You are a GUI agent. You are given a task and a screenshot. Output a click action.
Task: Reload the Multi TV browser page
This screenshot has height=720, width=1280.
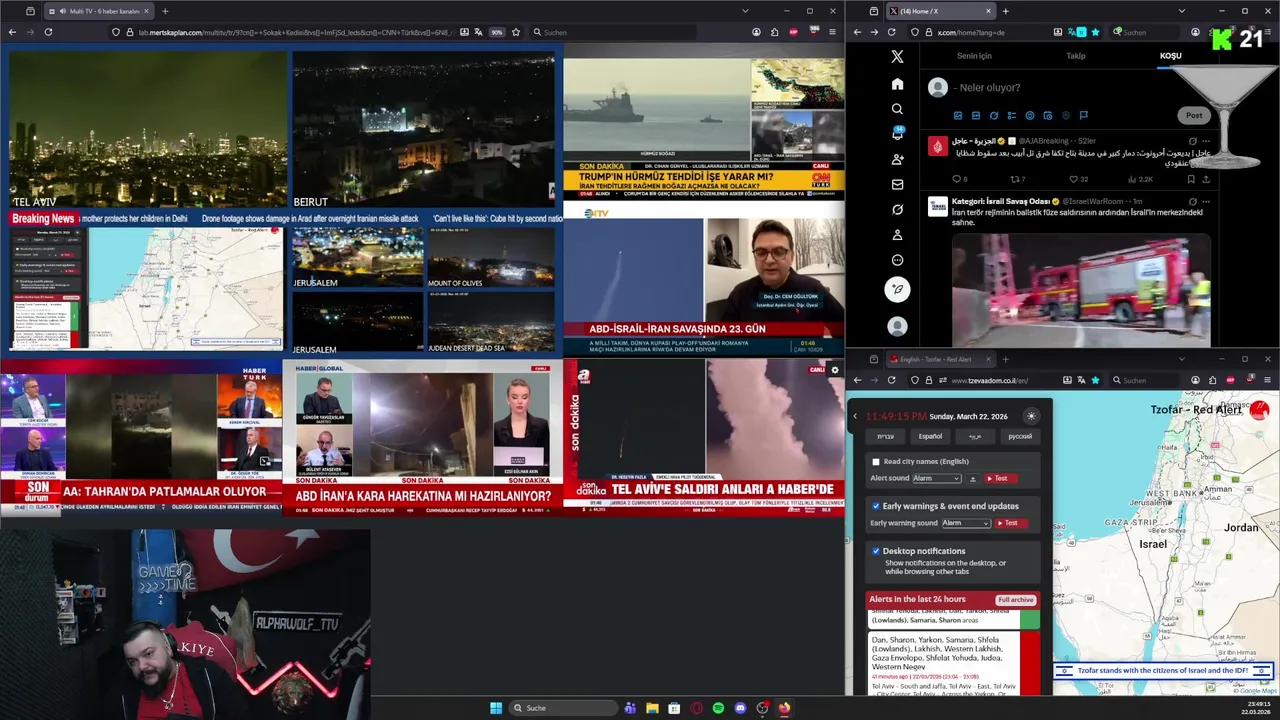(48, 32)
